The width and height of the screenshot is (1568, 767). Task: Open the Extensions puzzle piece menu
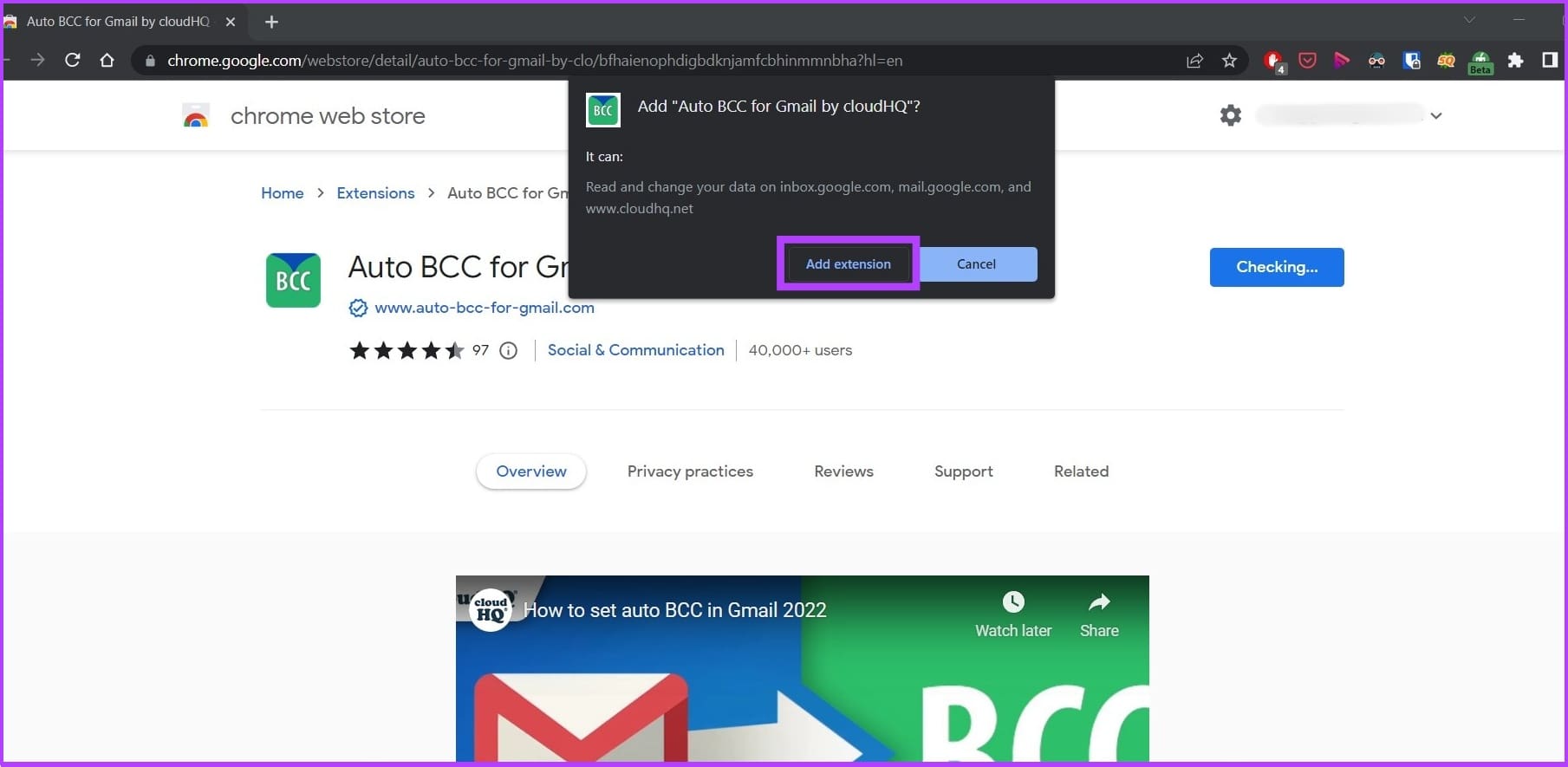[1515, 60]
